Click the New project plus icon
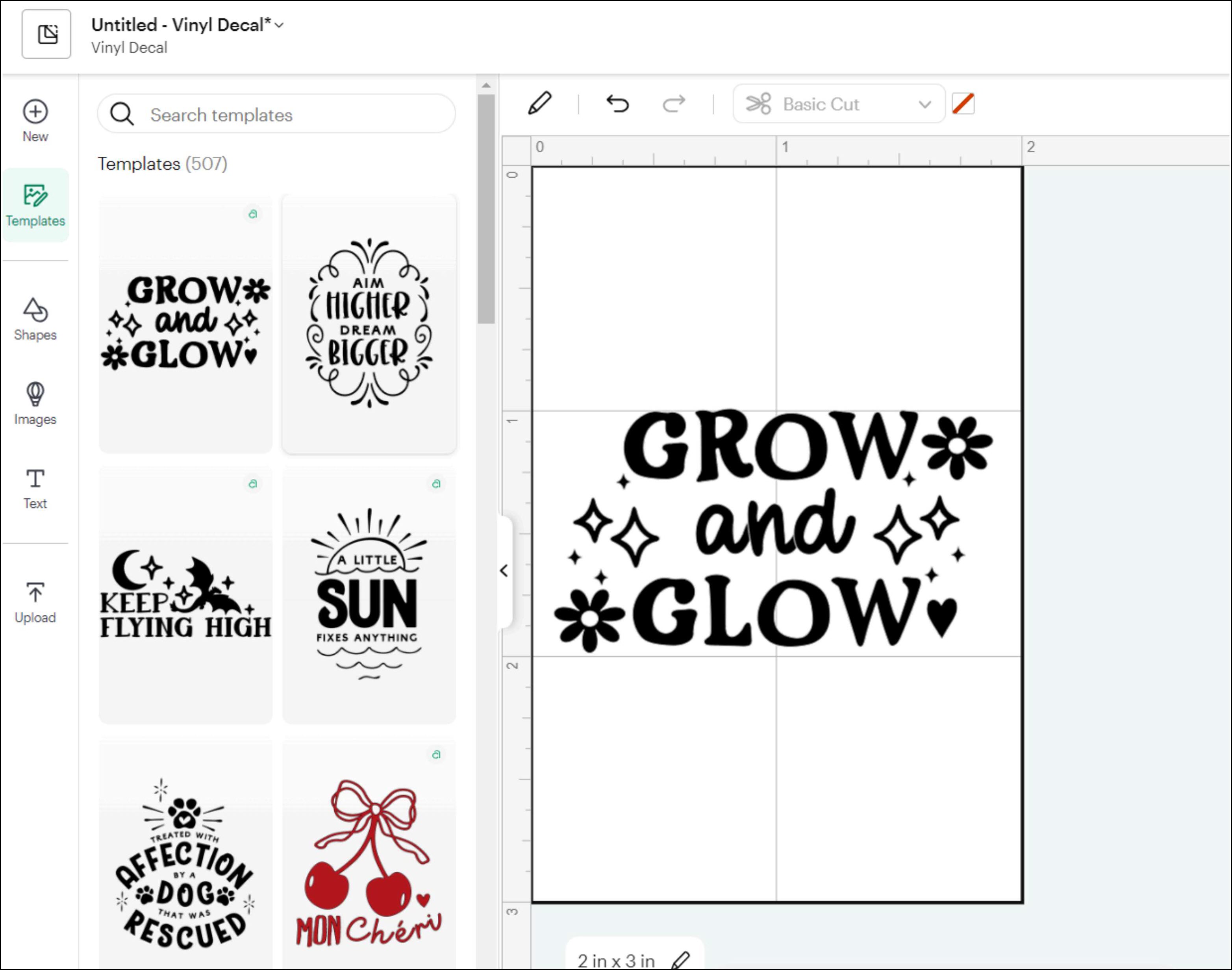 [x=35, y=112]
